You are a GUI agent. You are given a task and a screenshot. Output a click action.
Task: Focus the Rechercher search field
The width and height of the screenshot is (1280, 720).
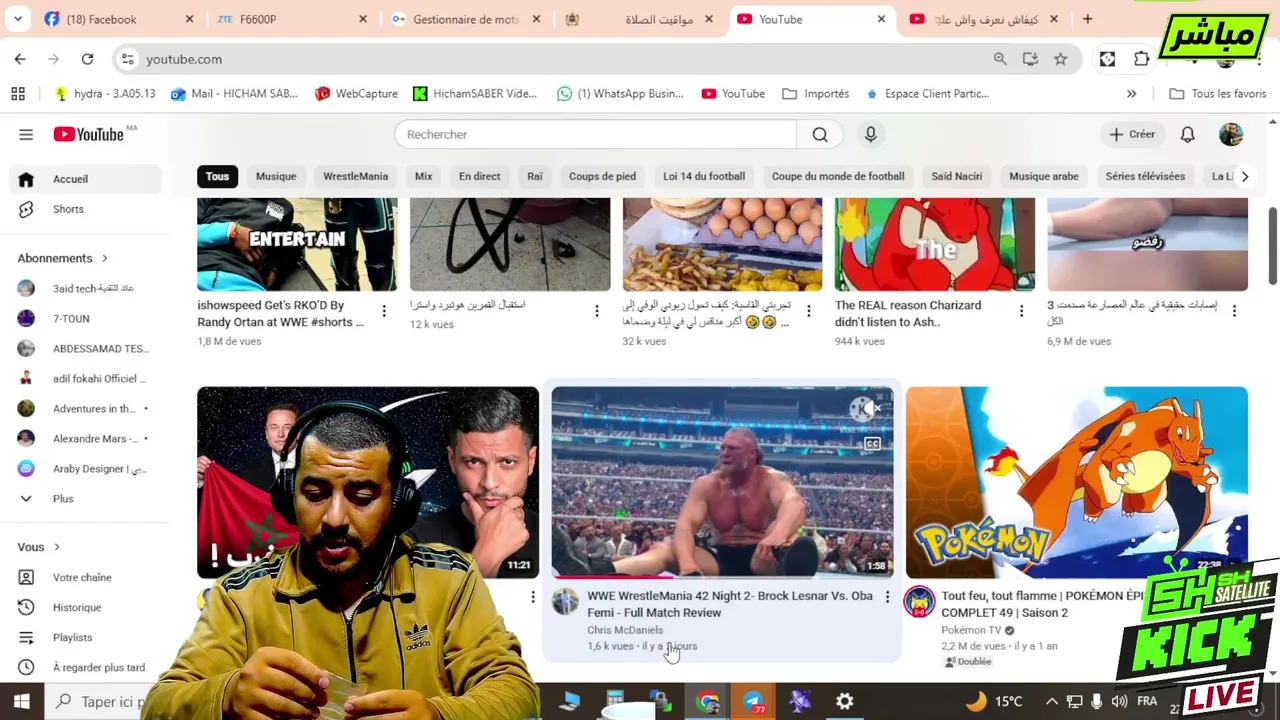click(596, 134)
